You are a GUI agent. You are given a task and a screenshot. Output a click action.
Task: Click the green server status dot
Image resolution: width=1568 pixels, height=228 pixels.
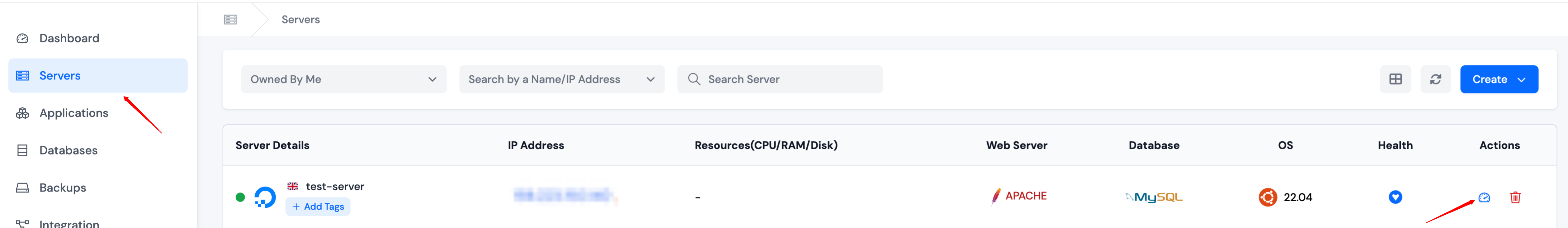240,197
